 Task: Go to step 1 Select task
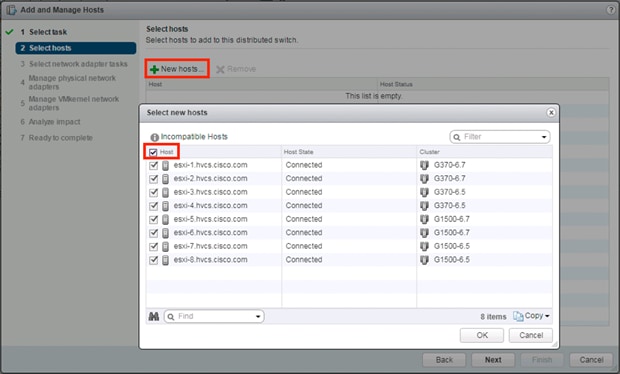click(x=48, y=32)
